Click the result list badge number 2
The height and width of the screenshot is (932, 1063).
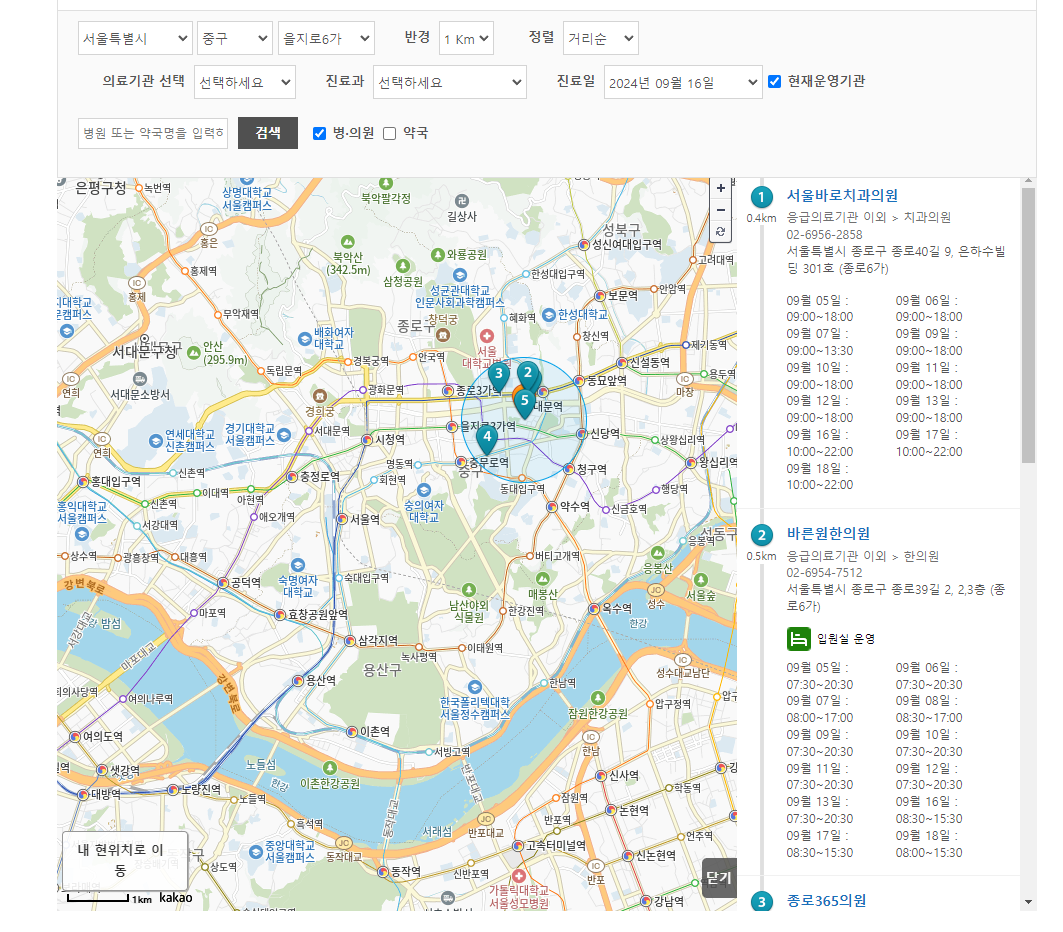[761, 535]
